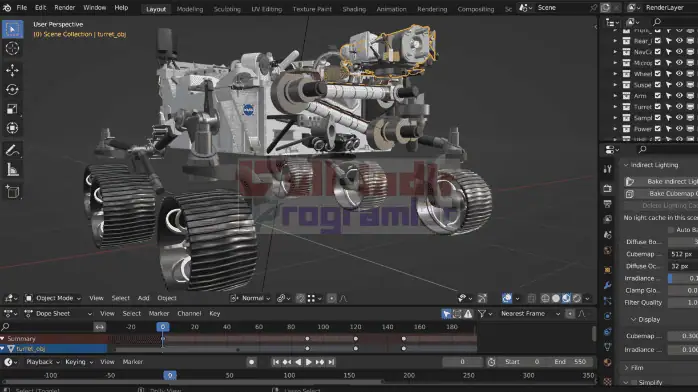
Task: Click Bake Indirect Lighting button
Action: 661,182
